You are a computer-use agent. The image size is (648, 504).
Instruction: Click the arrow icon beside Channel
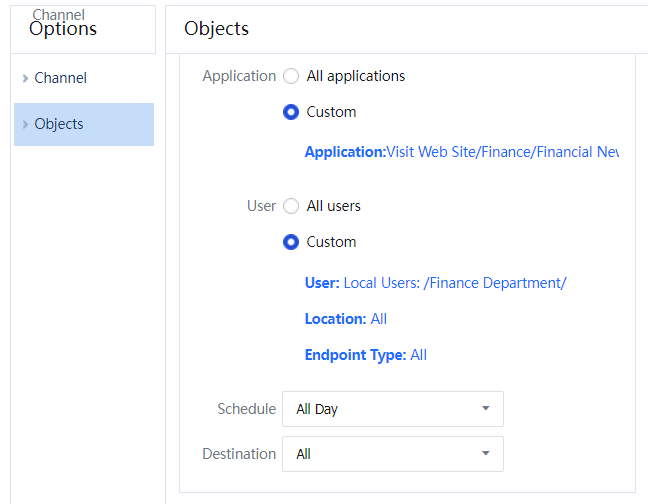(x=25, y=78)
